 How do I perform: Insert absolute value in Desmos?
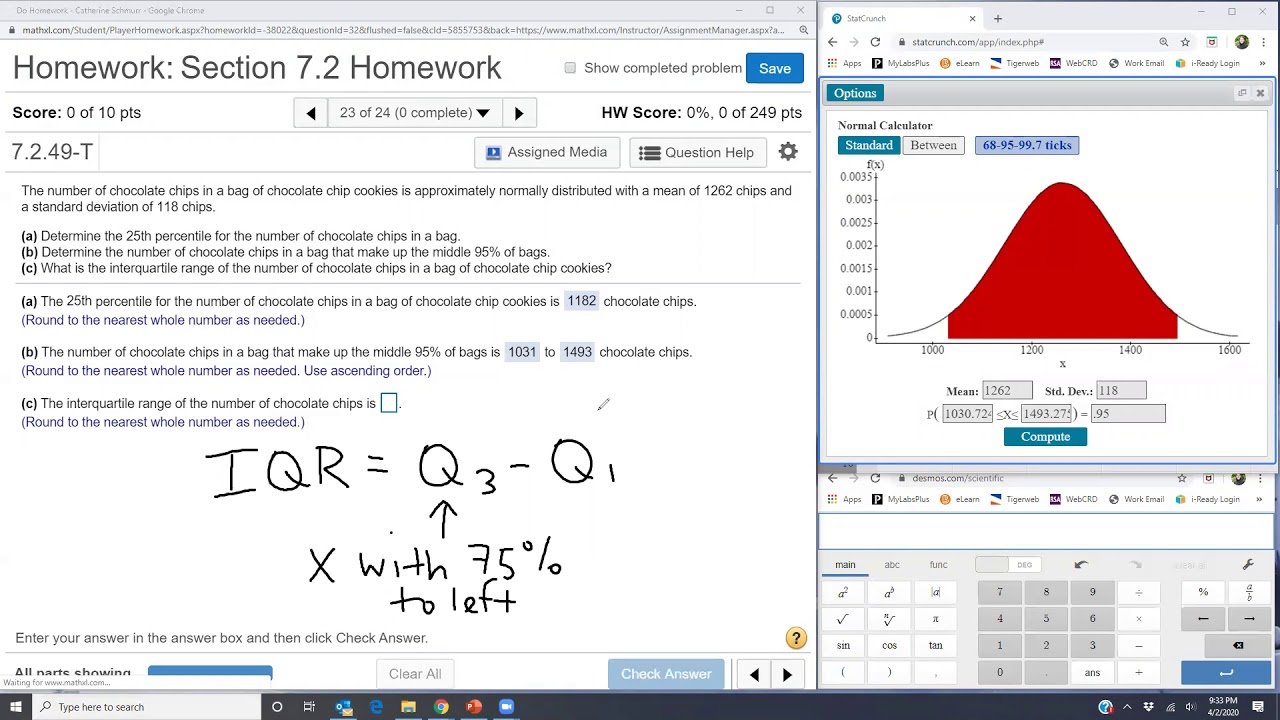click(935, 592)
